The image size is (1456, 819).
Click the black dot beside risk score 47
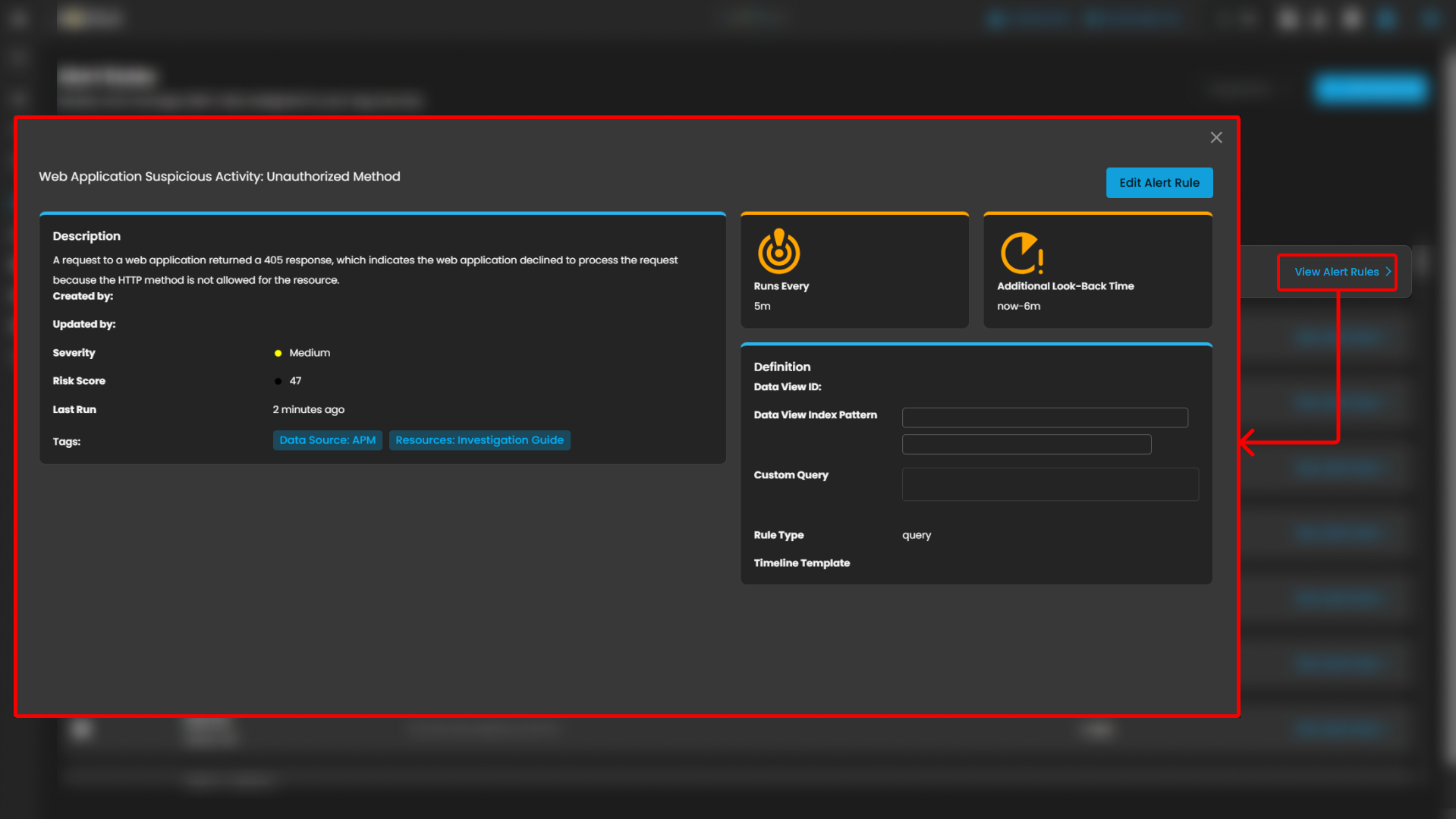coord(278,381)
